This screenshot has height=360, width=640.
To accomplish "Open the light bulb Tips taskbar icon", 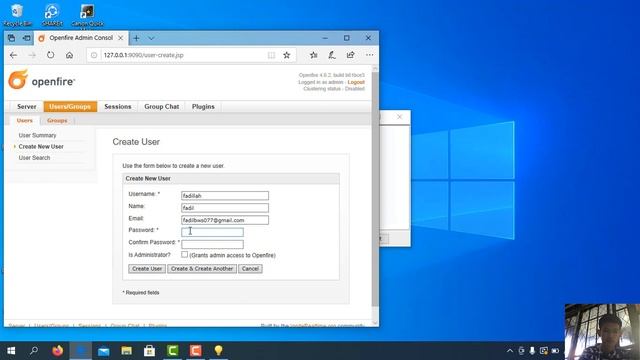I will [218, 351].
